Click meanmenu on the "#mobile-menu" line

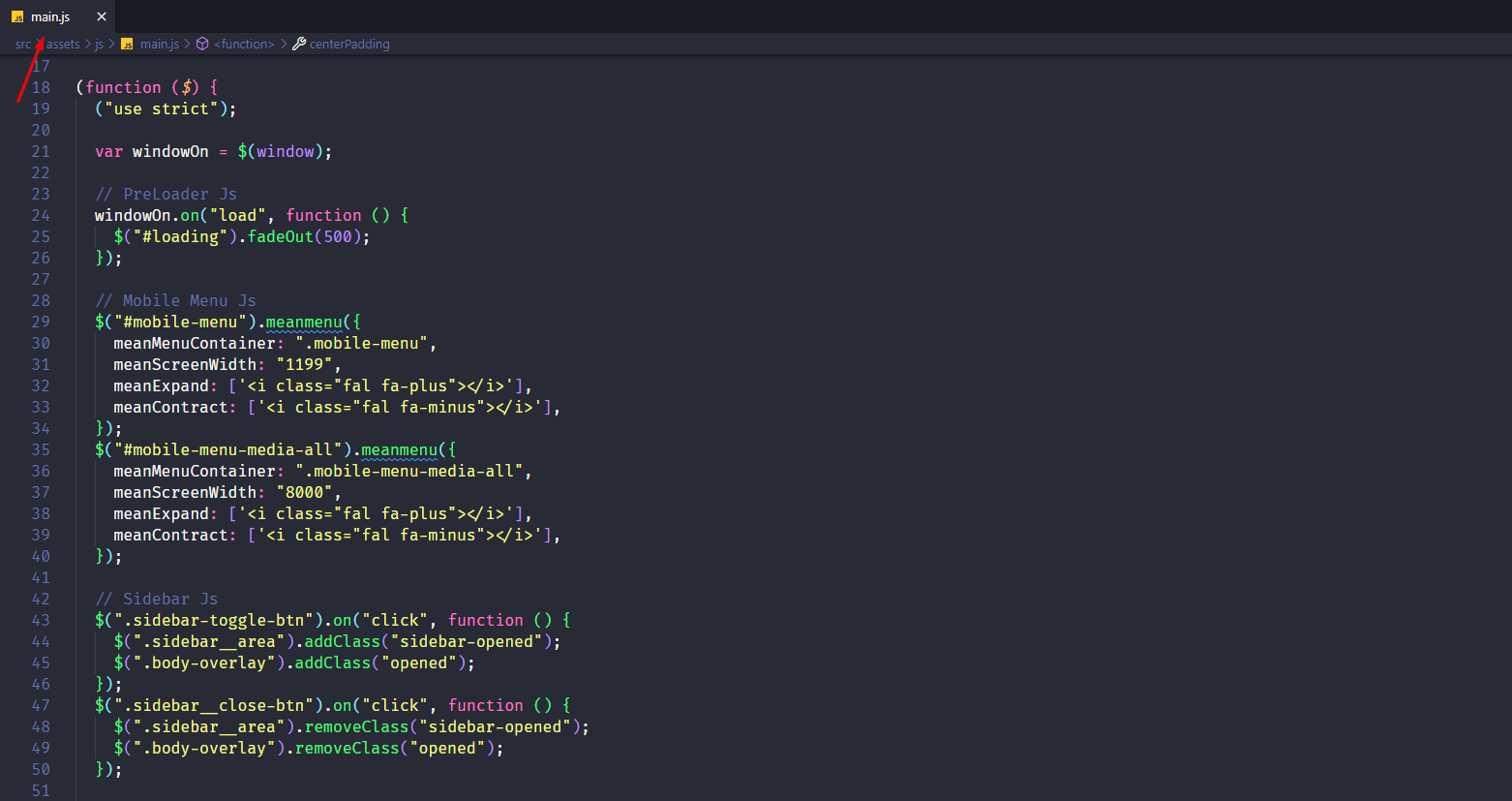point(304,322)
